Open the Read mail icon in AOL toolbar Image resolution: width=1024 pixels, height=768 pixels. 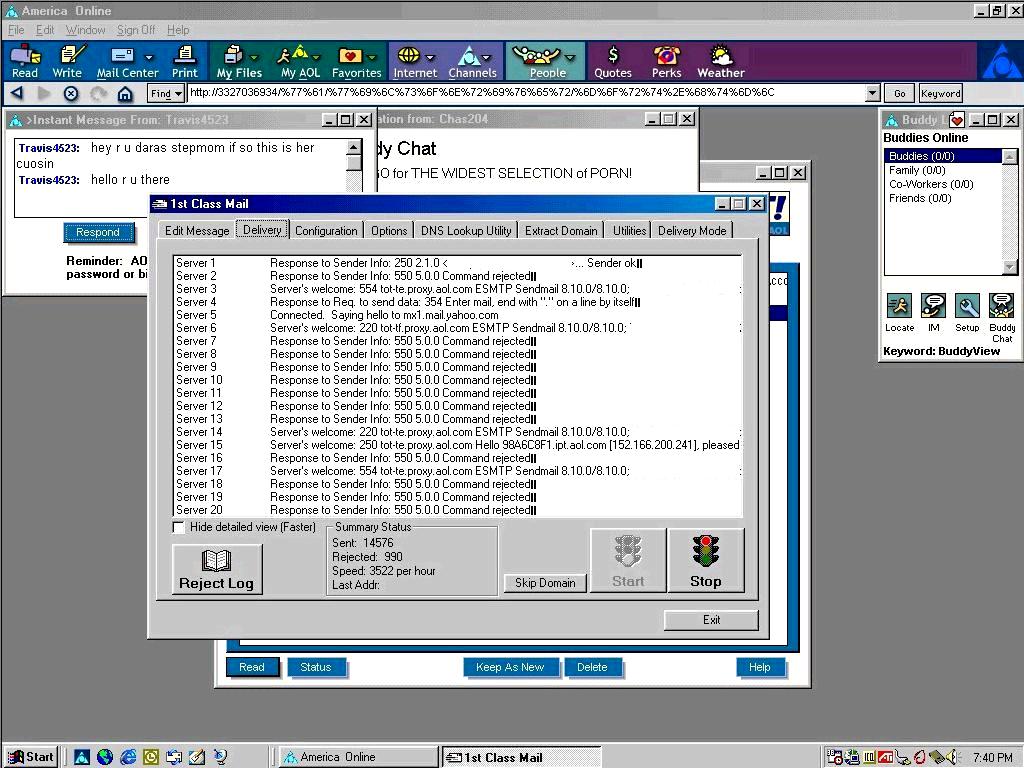[x=25, y=62]
